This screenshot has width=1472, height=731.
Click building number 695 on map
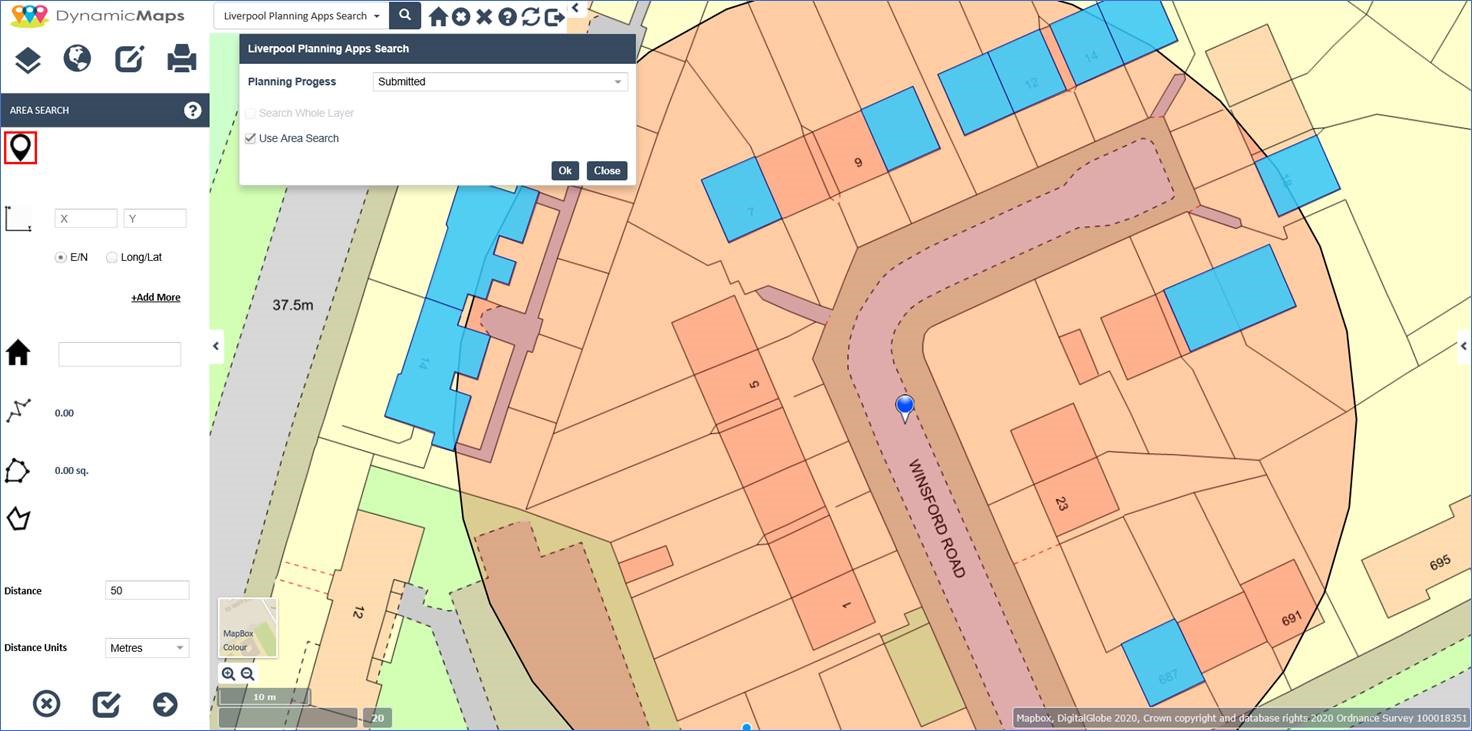click(1440, 563)
